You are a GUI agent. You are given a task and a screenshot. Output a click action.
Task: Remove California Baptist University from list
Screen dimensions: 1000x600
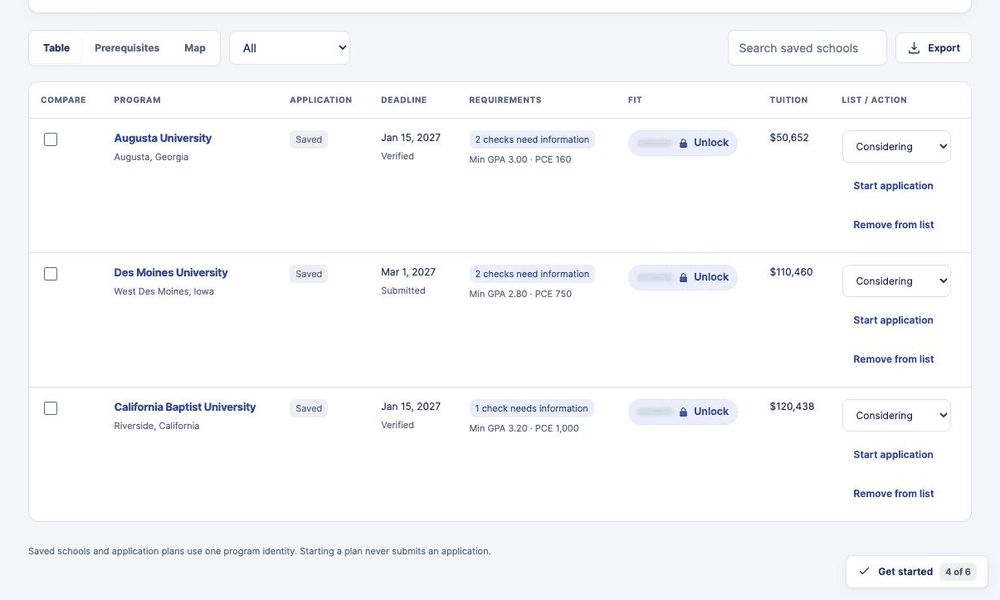coord(893,494)
